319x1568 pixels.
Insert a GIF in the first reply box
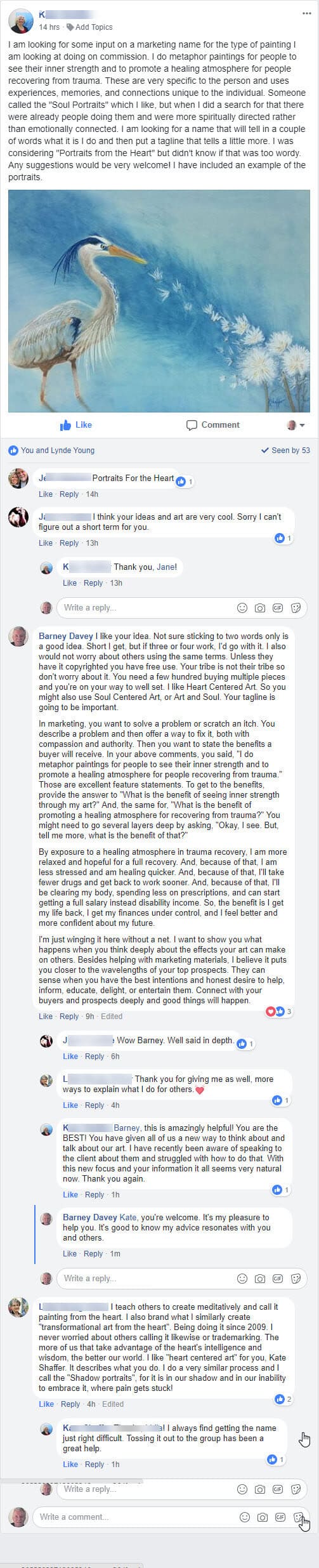[x=277, y=608]
